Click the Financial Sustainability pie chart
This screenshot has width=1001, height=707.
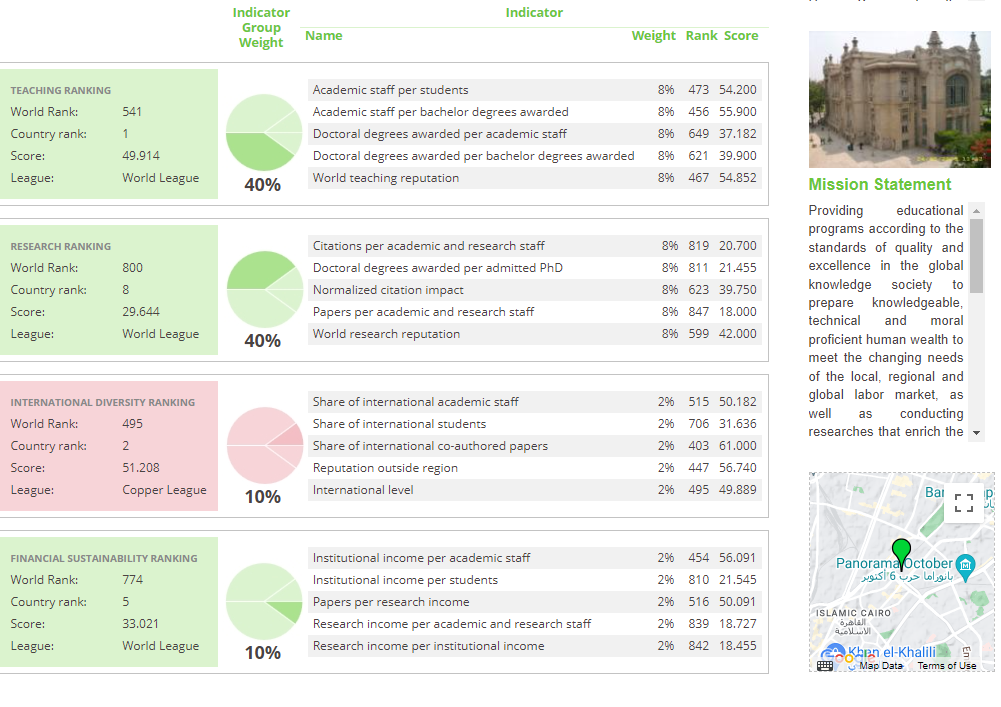(264, 600)
